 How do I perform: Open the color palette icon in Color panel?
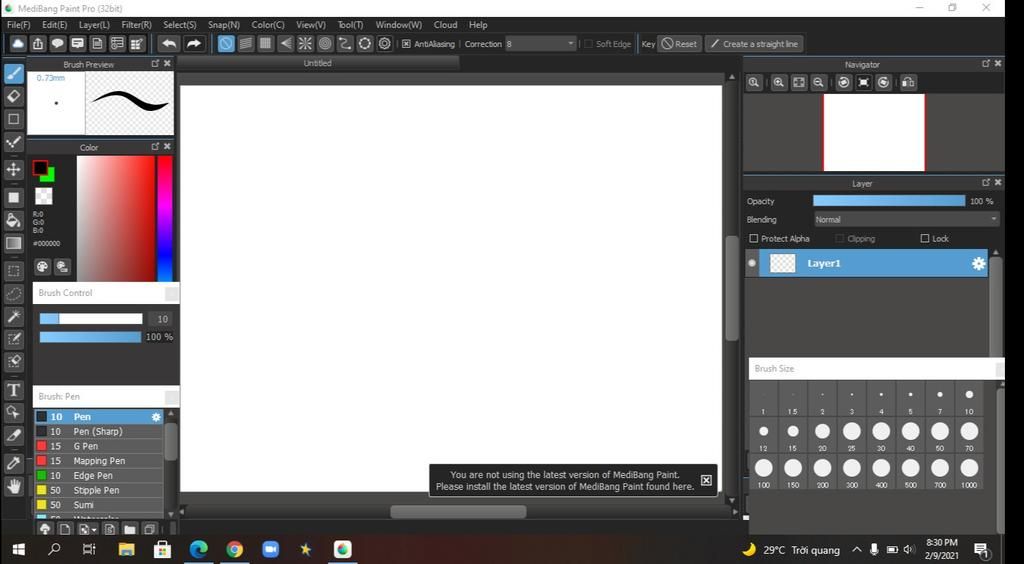(42, 266)
